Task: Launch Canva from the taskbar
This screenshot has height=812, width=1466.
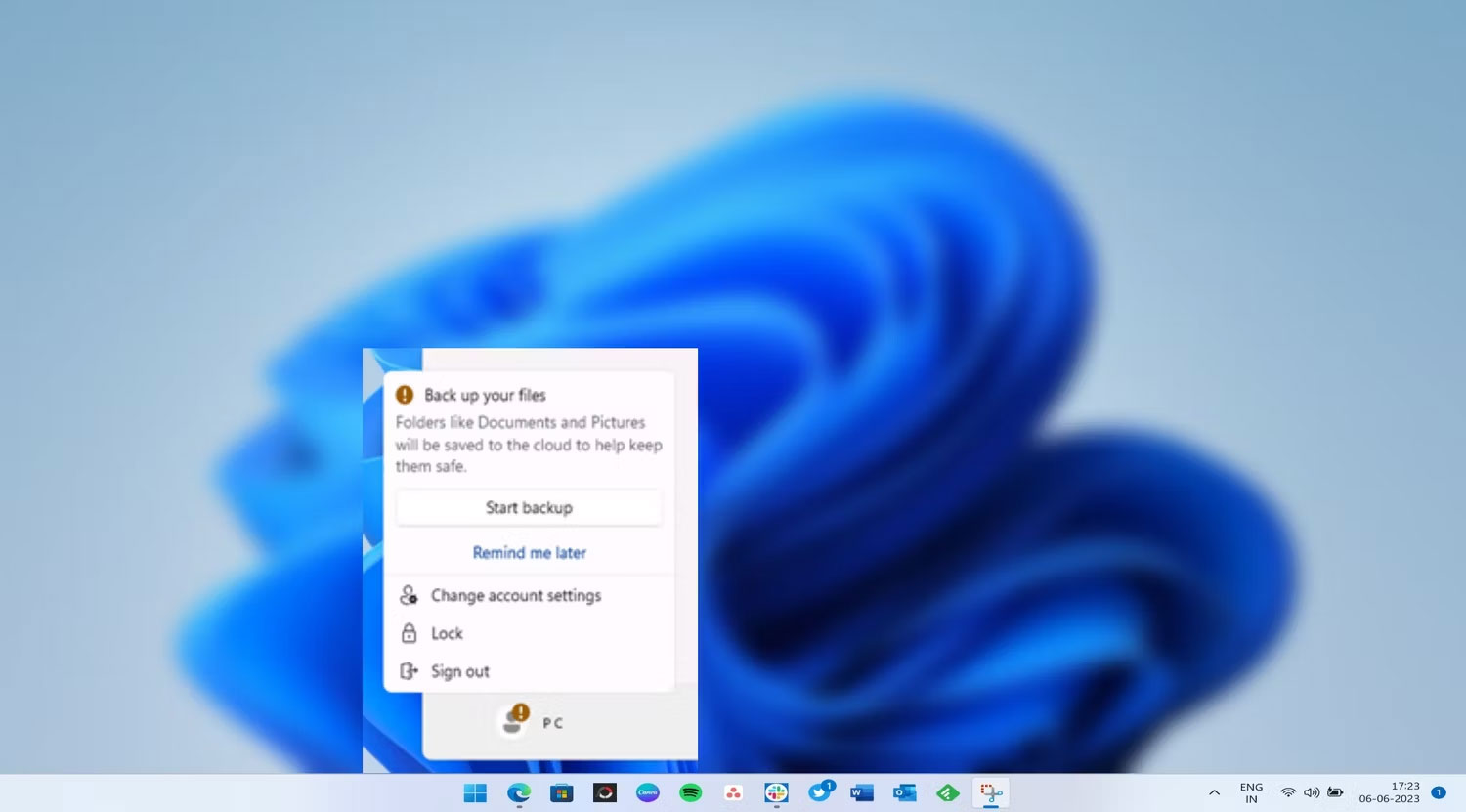Action: click(647, 792)
